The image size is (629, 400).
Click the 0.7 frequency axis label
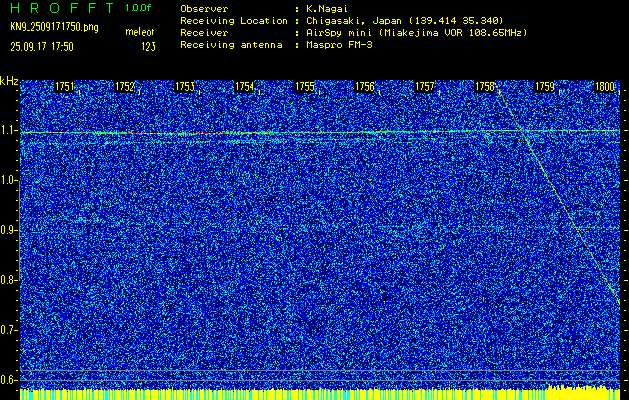click(x=8, y=330)
